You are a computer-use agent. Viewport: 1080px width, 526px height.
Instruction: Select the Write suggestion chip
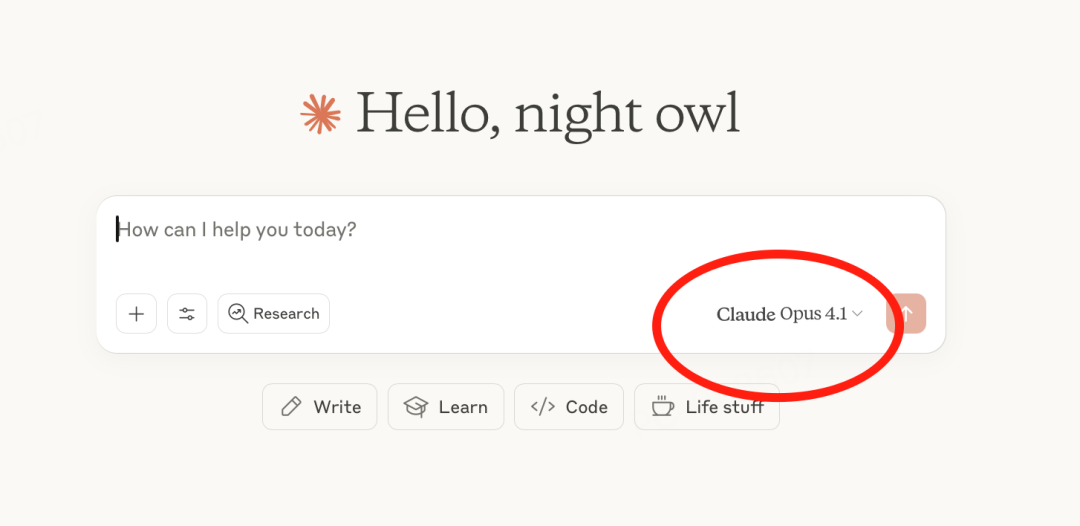[320, 407]
